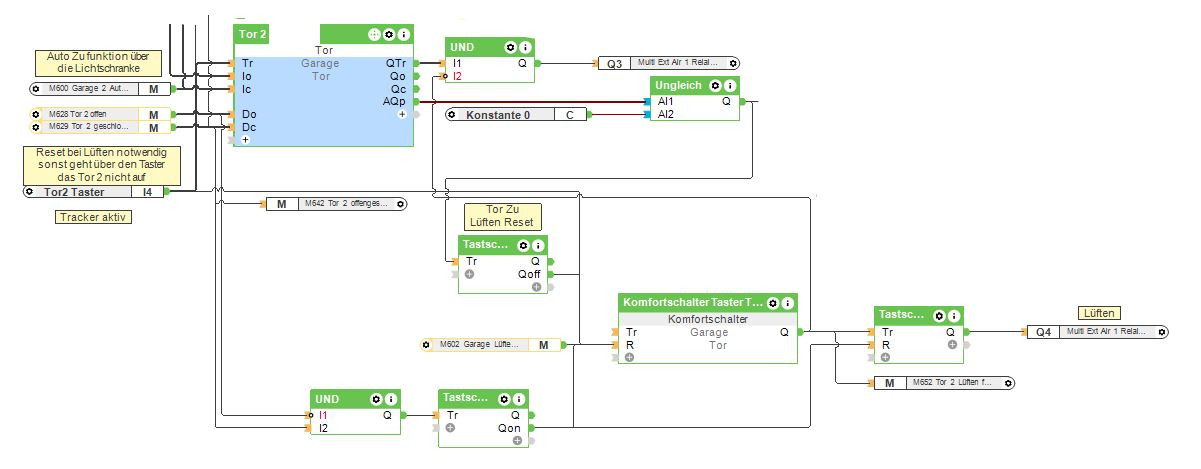This screenshot has height=469, width=1201.
Task: Click the Lüften yellow note label
Action: click(x=1100, y=313)
